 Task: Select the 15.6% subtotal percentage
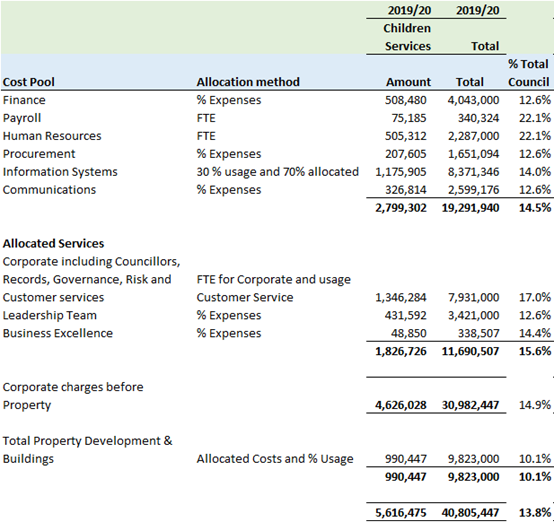(x=535, y=351)
